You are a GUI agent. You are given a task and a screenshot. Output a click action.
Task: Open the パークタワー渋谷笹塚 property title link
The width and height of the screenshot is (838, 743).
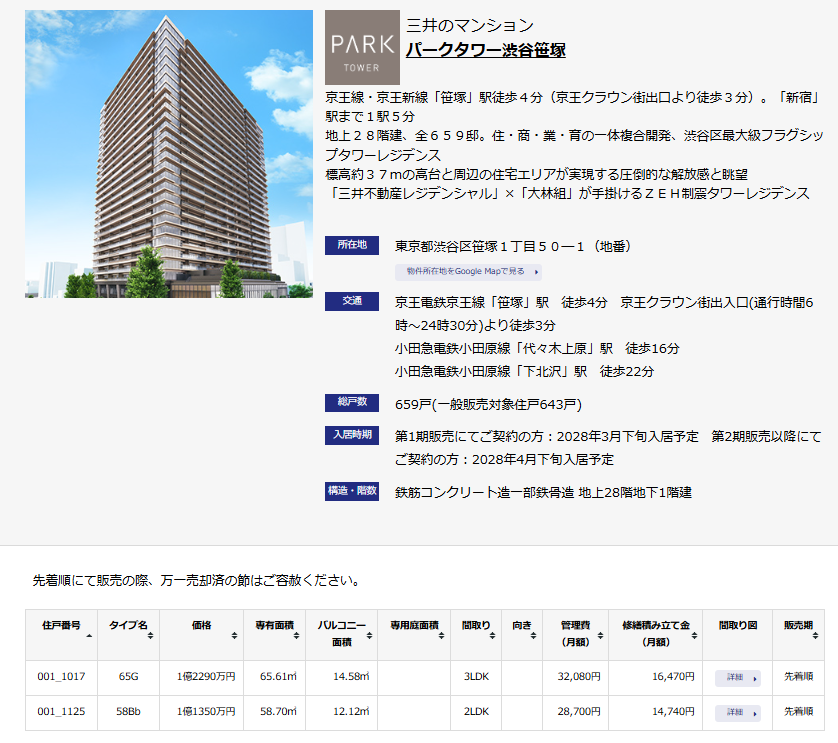tap(485, 50)
